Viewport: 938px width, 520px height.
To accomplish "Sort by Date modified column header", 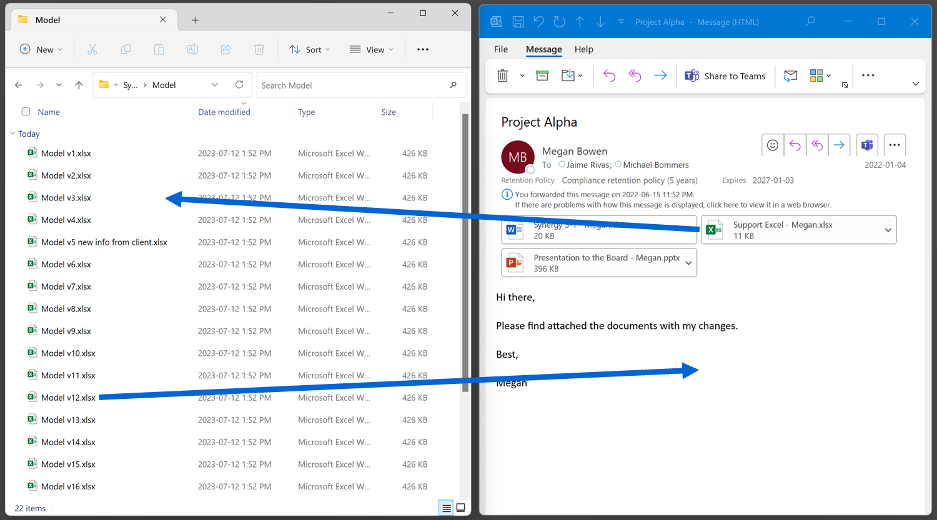I will [x=224, y=112].
